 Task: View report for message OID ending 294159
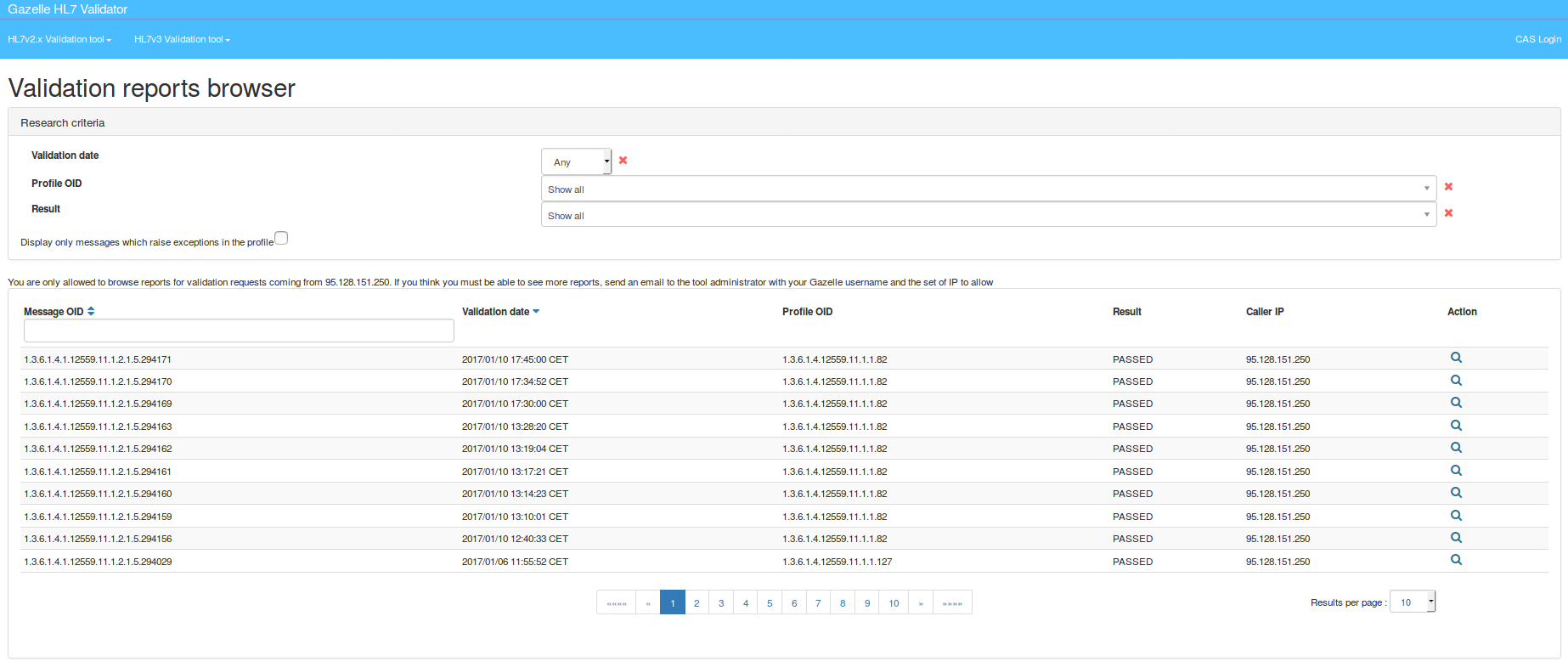pyautogui.click(x=1456, y=516)
